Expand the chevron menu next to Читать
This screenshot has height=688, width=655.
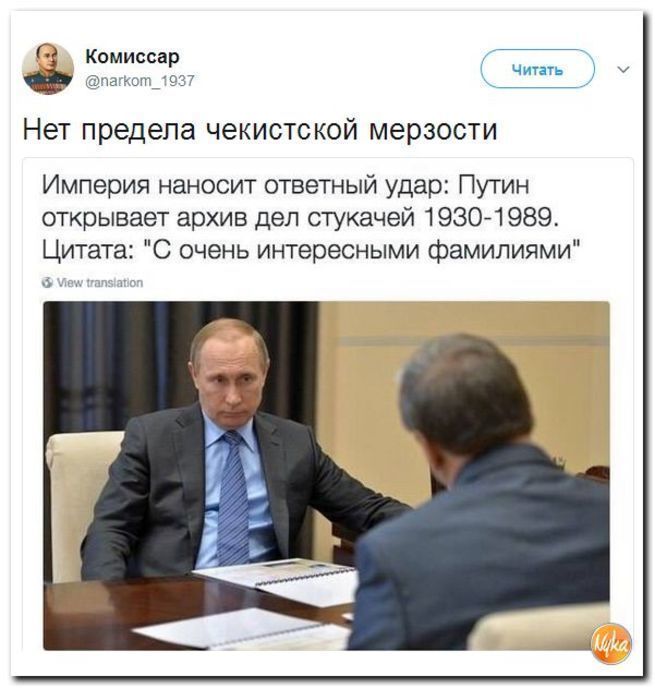coord(623,69)
